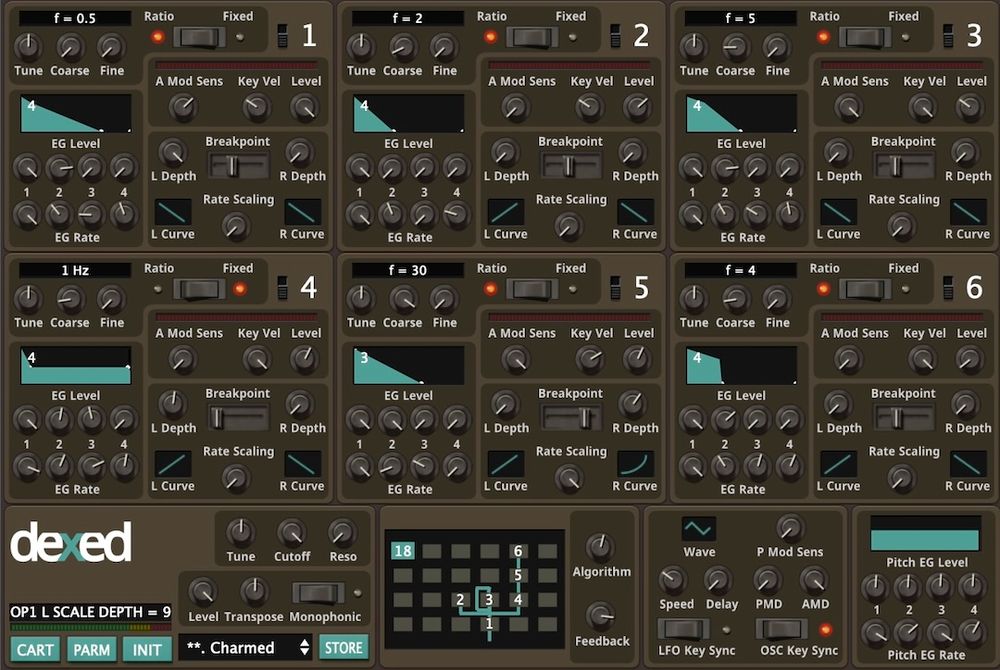Screen dimensions: 1000x670
Task: Toggle the LFO Key Sync switch
Action: click(684, 630)
